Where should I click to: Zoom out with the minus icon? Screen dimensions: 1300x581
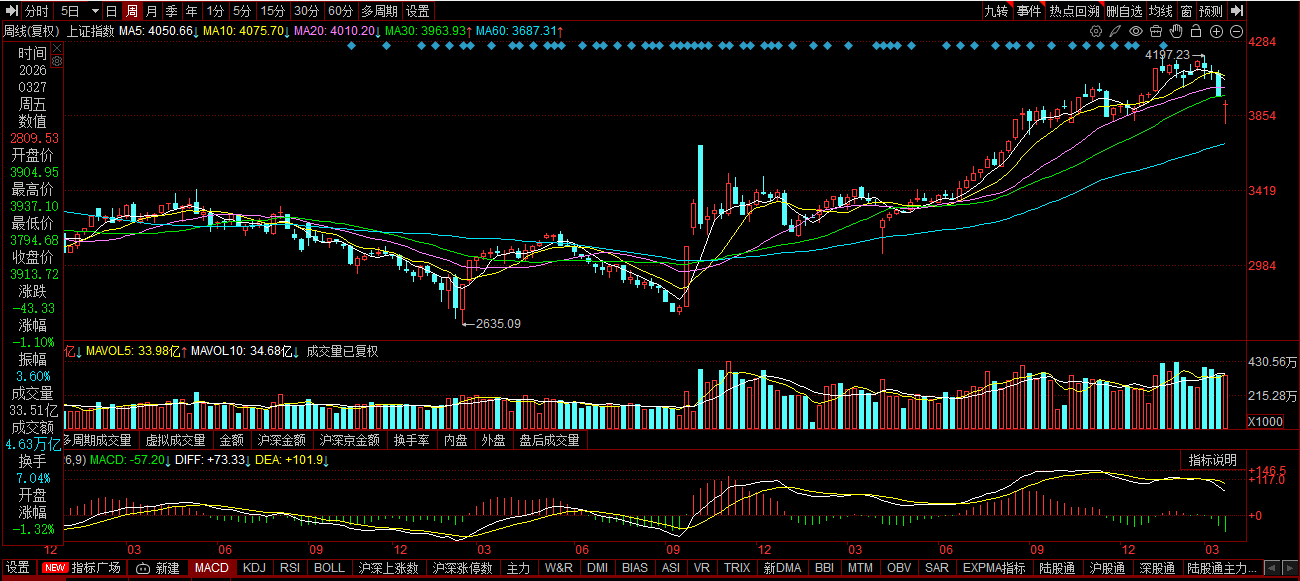[1237, 31]
